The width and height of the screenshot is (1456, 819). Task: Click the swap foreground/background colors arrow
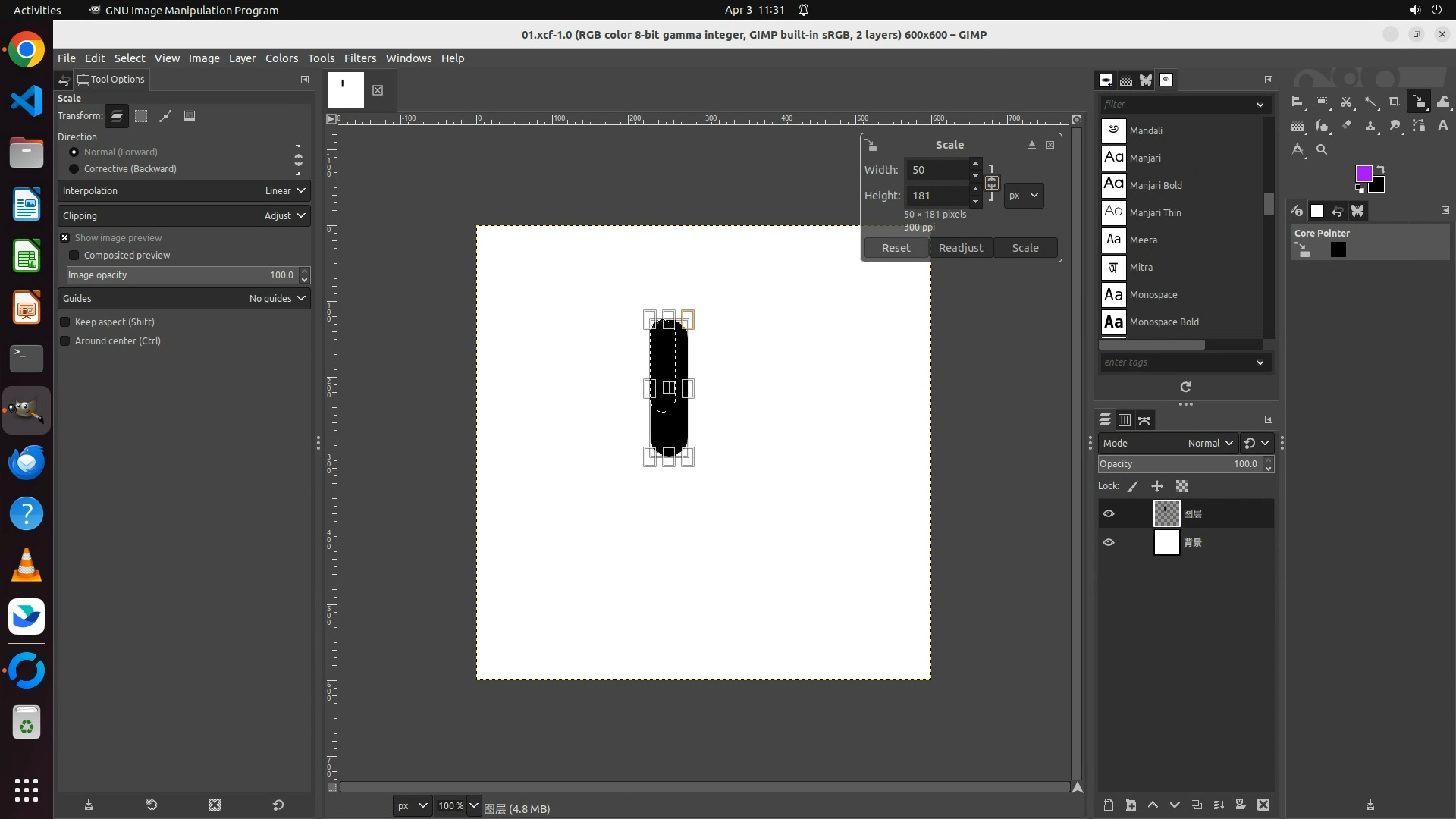(x=1381, y=169)
